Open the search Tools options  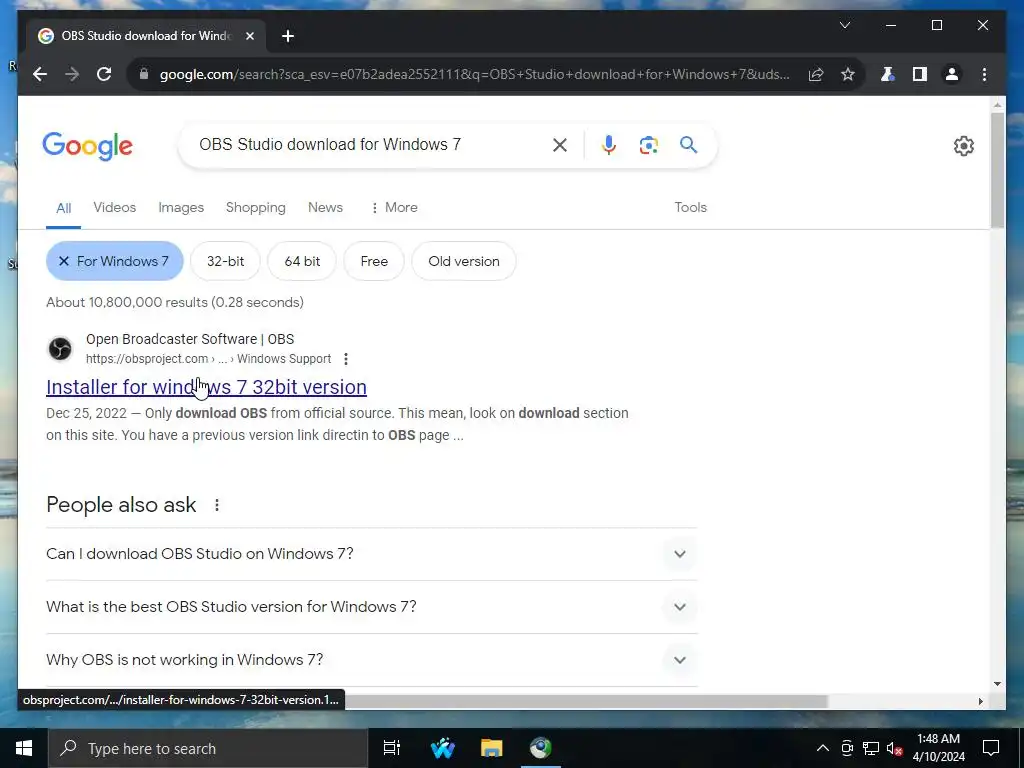tap(690, 208)
